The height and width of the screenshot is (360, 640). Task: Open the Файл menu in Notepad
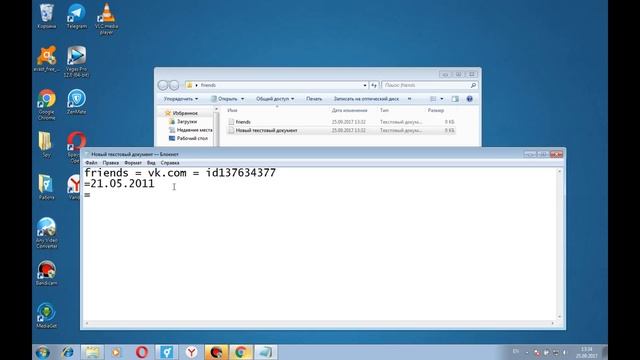(91, 162)
